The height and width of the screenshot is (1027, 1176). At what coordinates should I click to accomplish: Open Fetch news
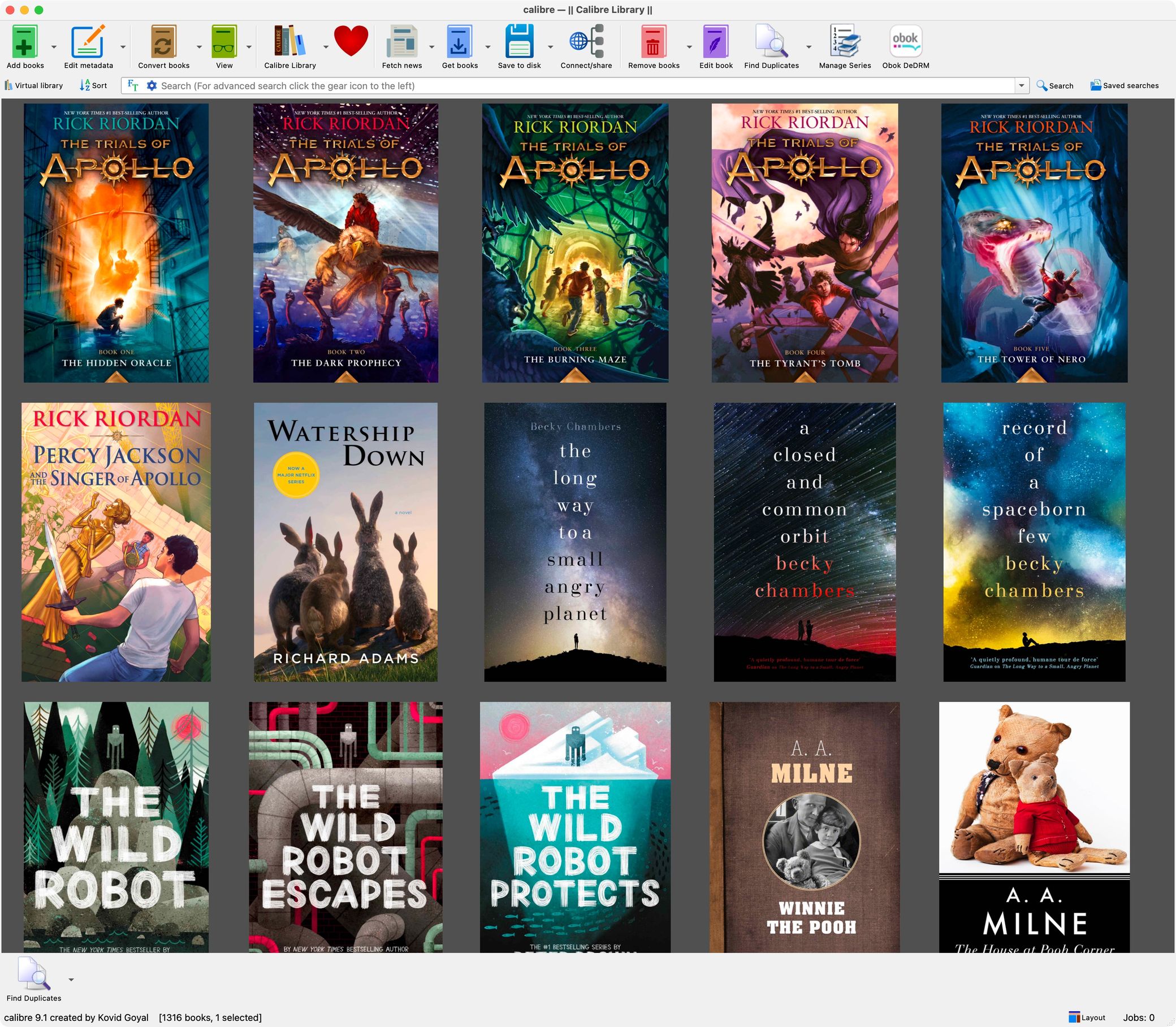[x=401, y=42]
